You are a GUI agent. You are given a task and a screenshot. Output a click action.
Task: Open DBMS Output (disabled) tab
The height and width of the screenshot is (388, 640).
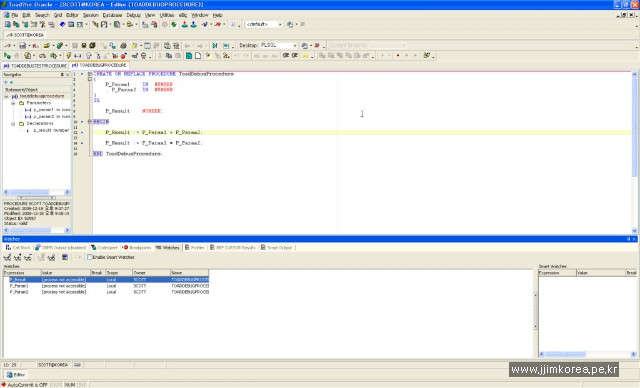coord(60,248)
